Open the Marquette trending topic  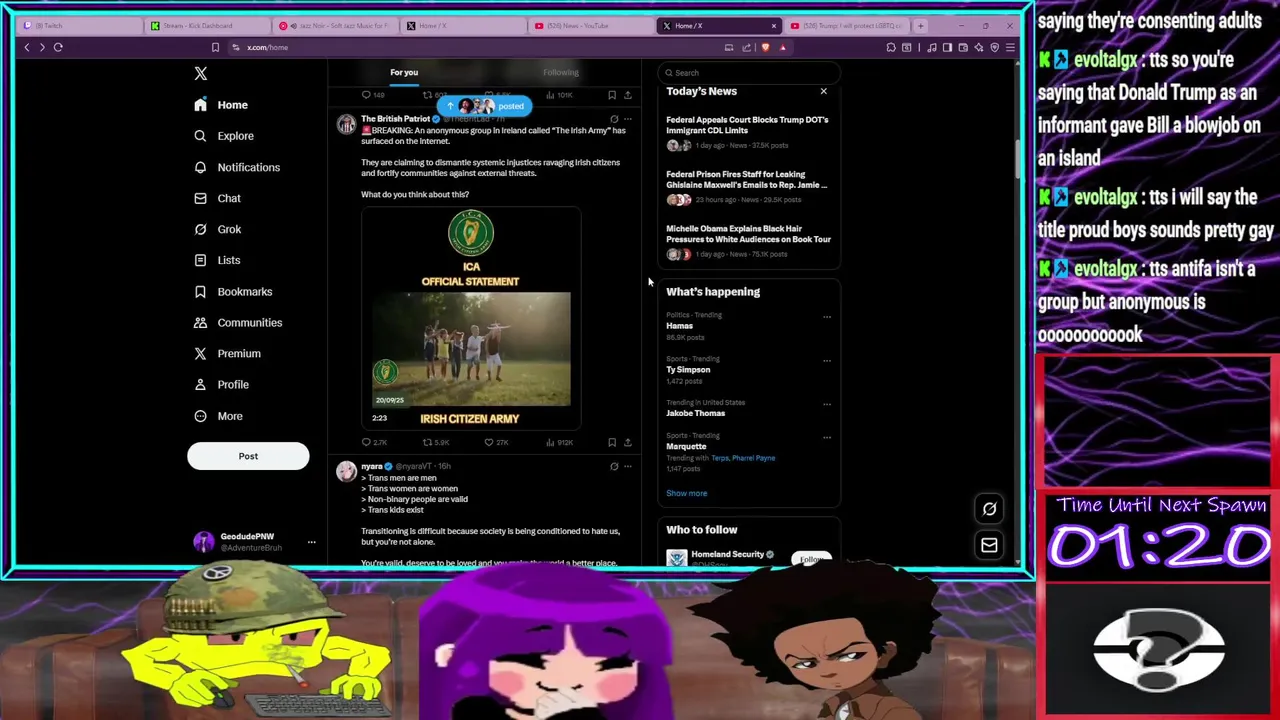686,447
